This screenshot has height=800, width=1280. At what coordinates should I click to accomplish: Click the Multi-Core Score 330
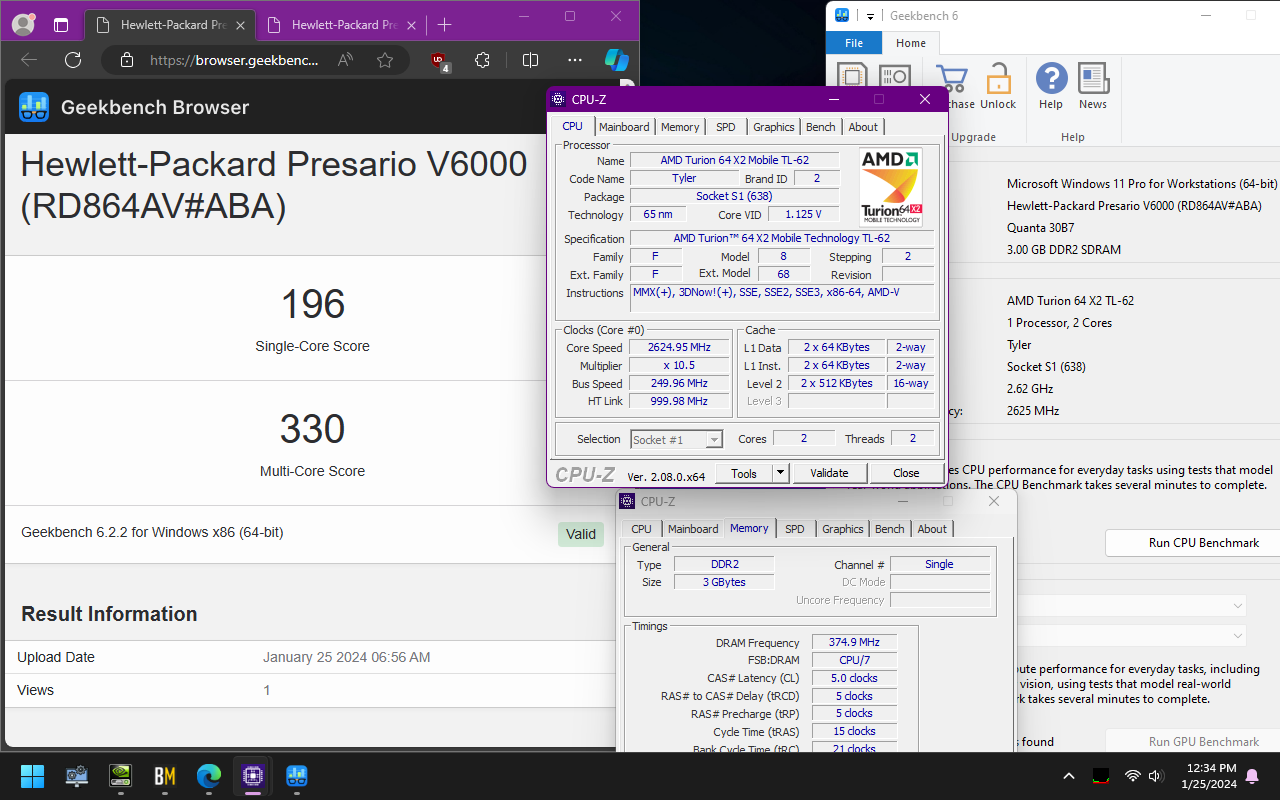pos(313,429)
